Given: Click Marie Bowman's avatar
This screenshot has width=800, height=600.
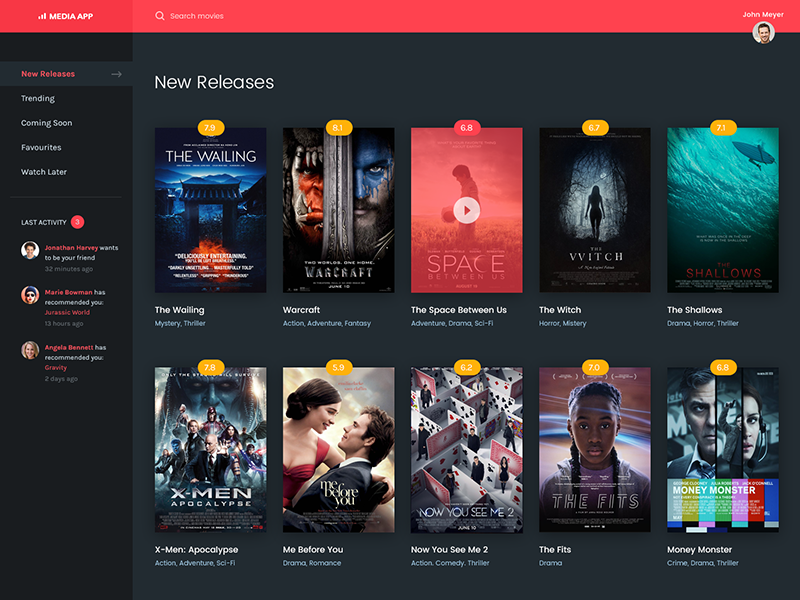Looking at the screenshot, I should (31, 296).
